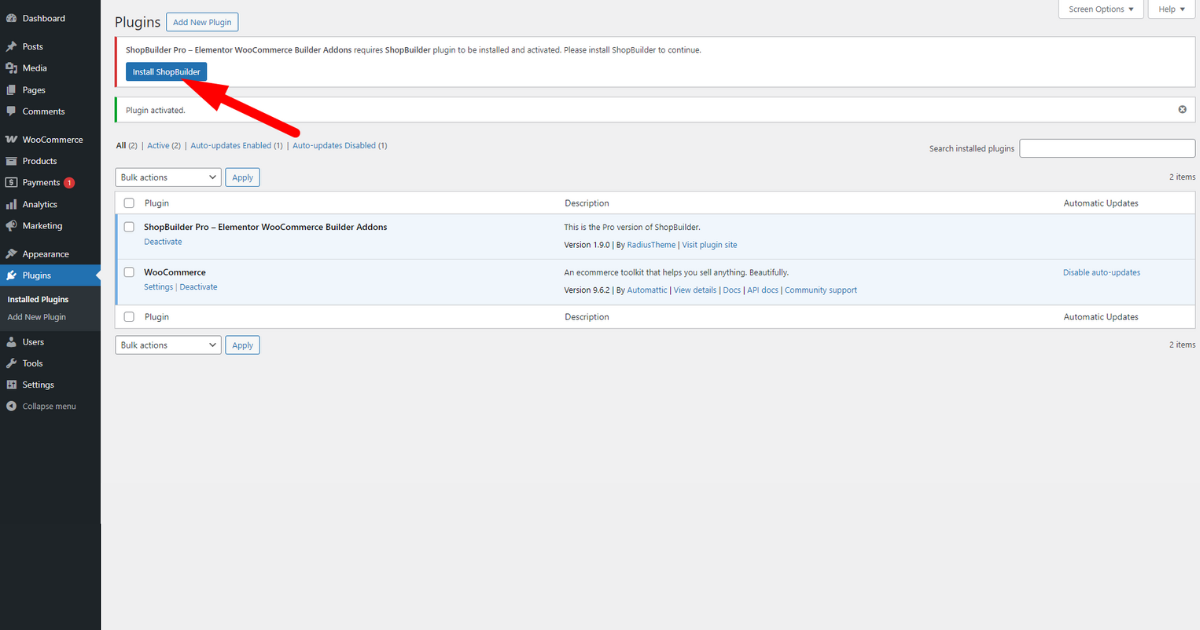Click the Plugins plug icon
Image resolution: width=1200 pixels, height=630 pixels.
(11, 275)
